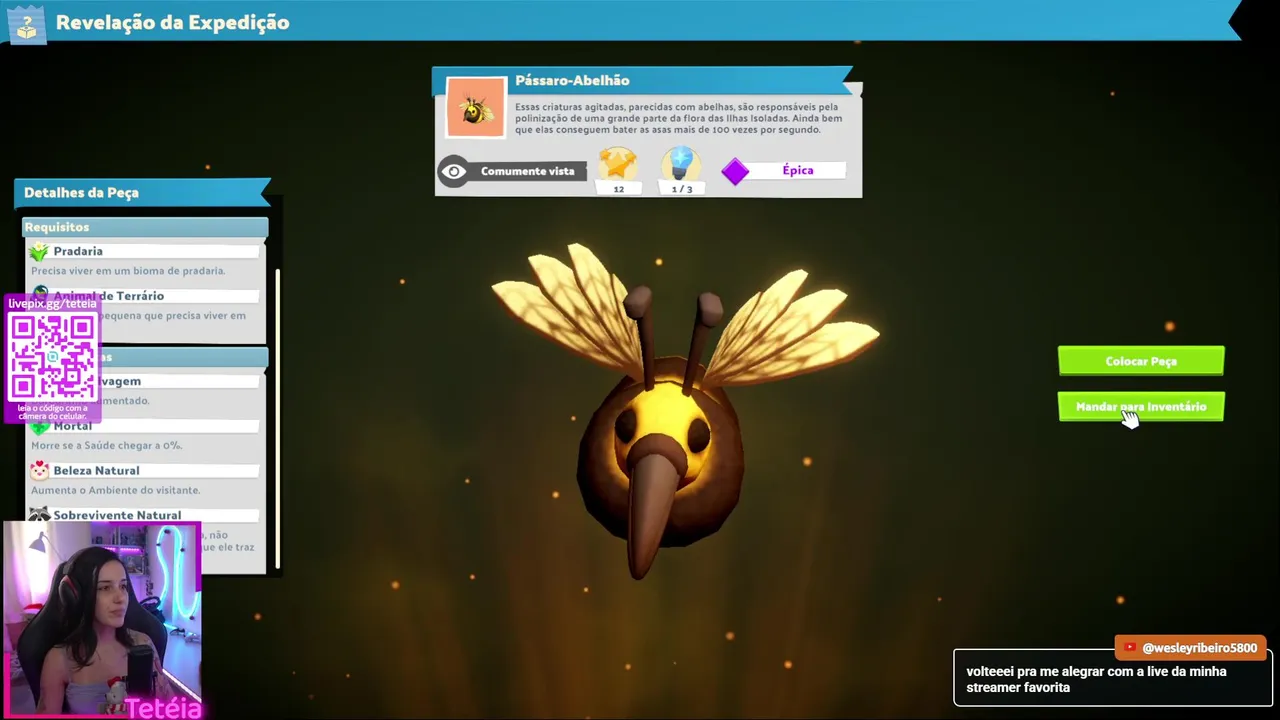1280x720 pixels.
Task: Click the Sobrevivente Natural raccoon icon
Action: pyautogui.click(x=39, y=514)
